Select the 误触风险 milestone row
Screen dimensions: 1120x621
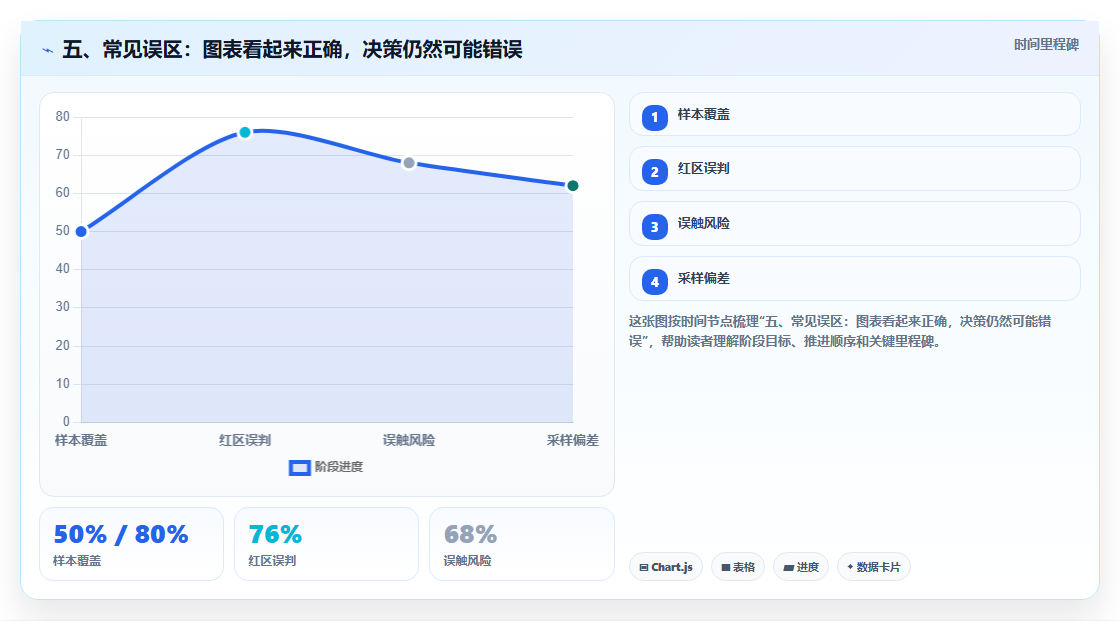854,224
